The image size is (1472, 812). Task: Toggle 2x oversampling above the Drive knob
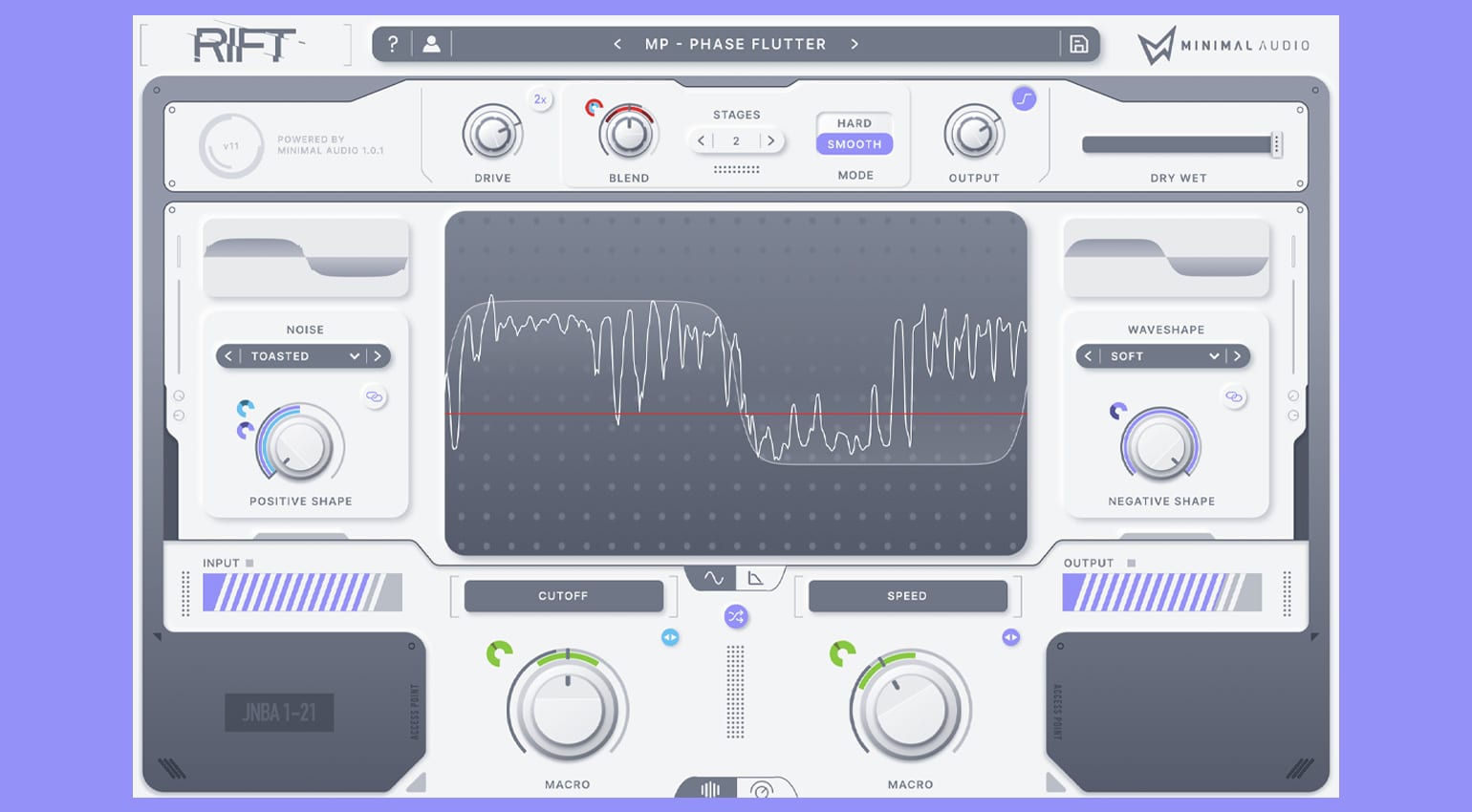point(540,98)
